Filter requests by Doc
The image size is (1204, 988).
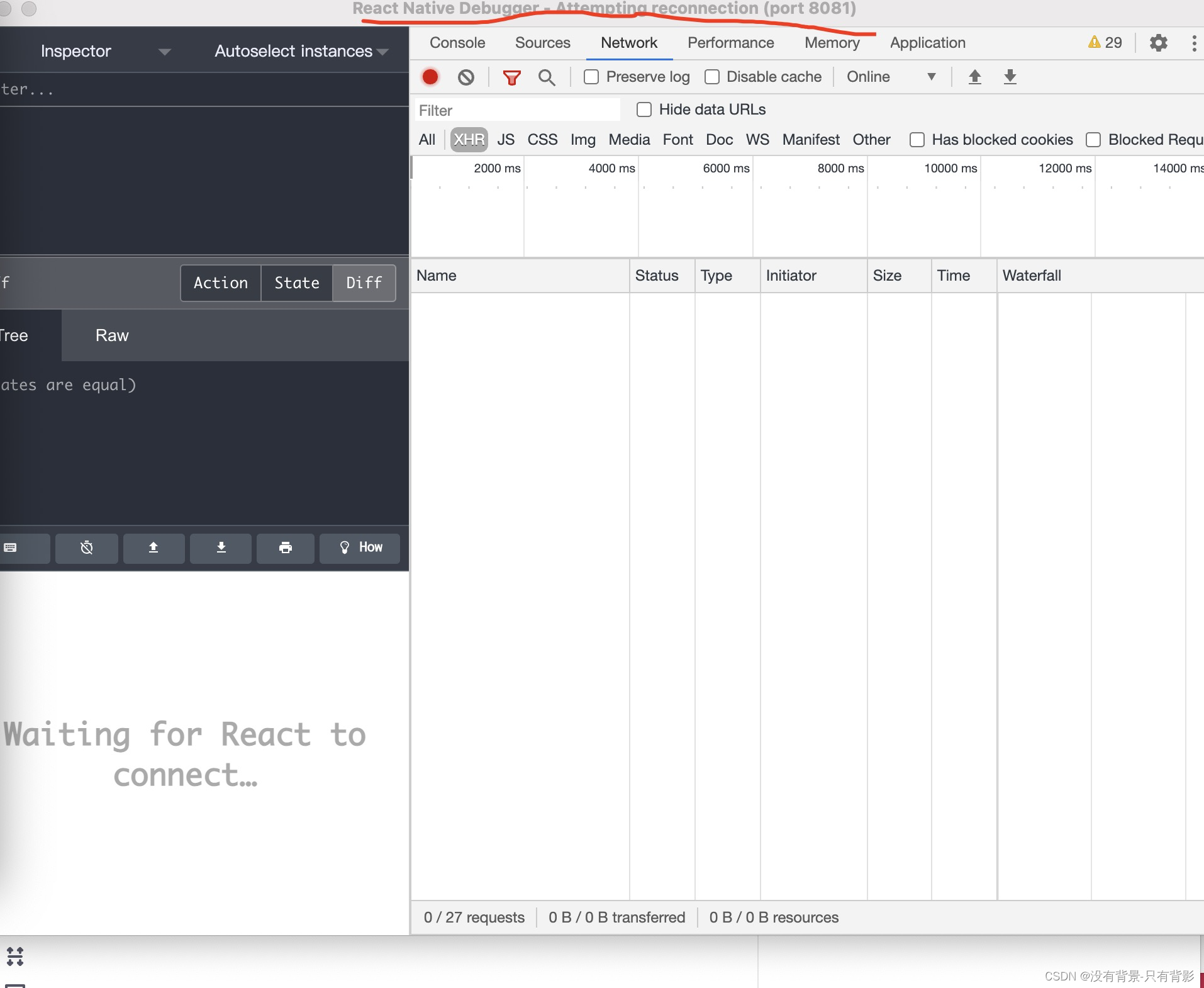click(720, 140)
